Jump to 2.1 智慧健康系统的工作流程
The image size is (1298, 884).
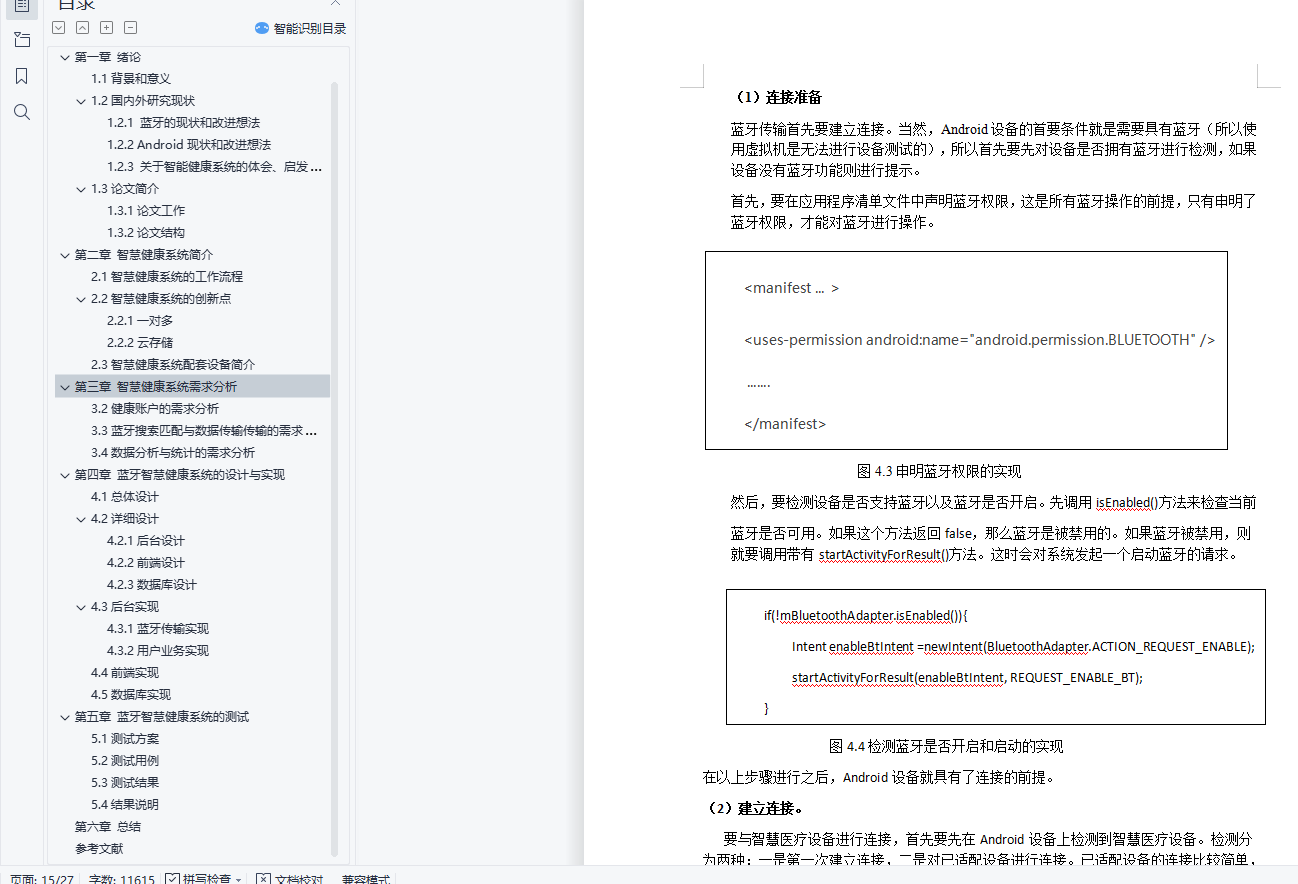pos(167,277)
